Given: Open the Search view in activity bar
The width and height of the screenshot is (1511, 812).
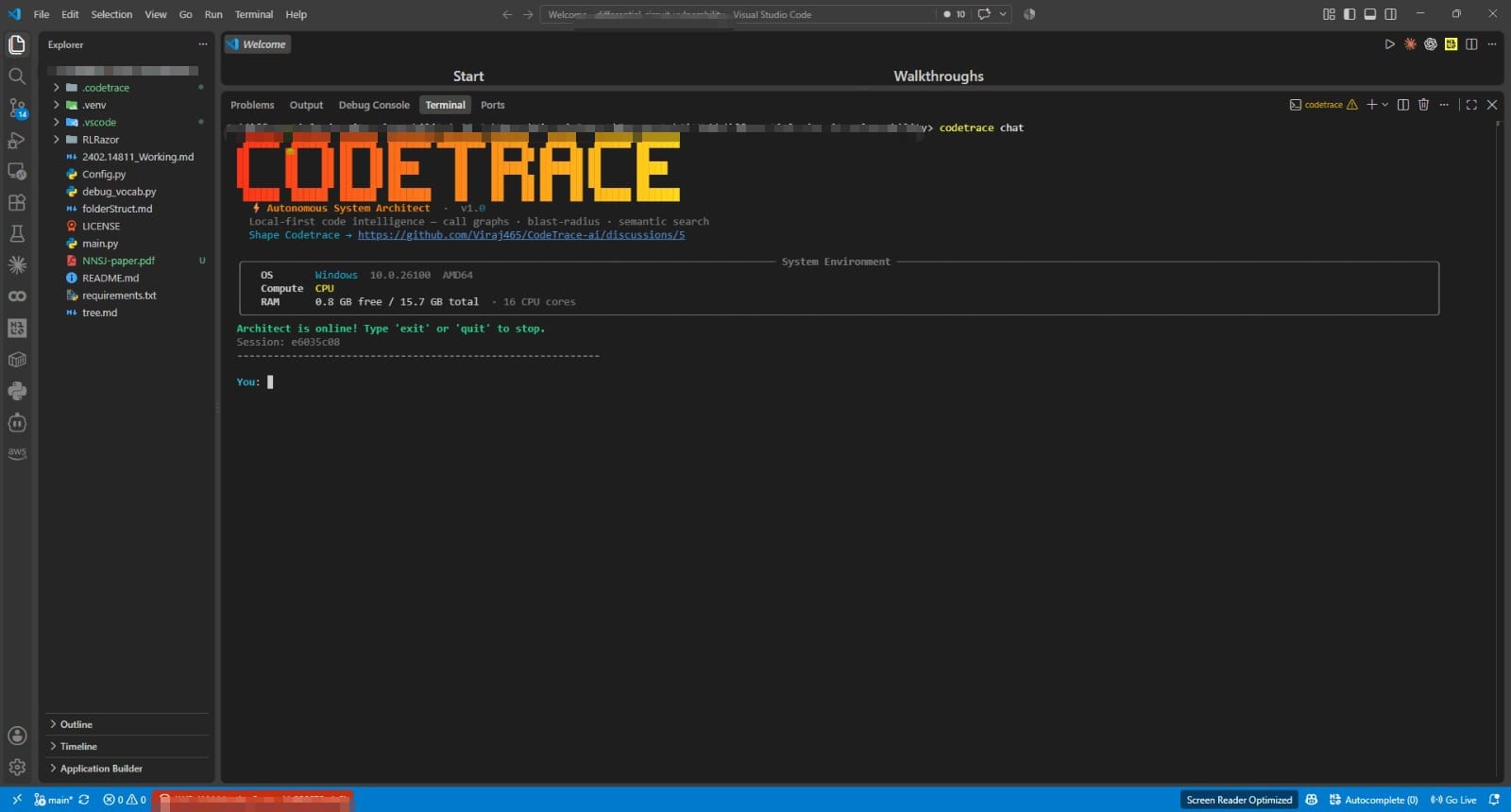Looking at the screenshot, I should click(17, 76).
